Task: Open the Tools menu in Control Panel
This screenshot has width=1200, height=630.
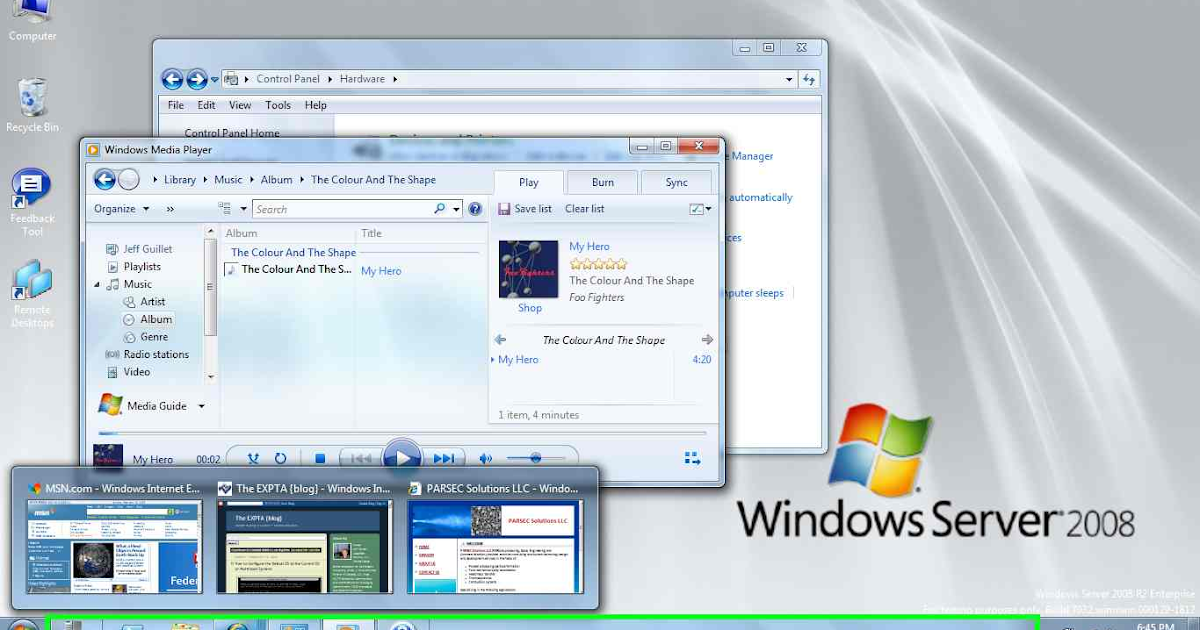Action: click(x=278, y=105)
